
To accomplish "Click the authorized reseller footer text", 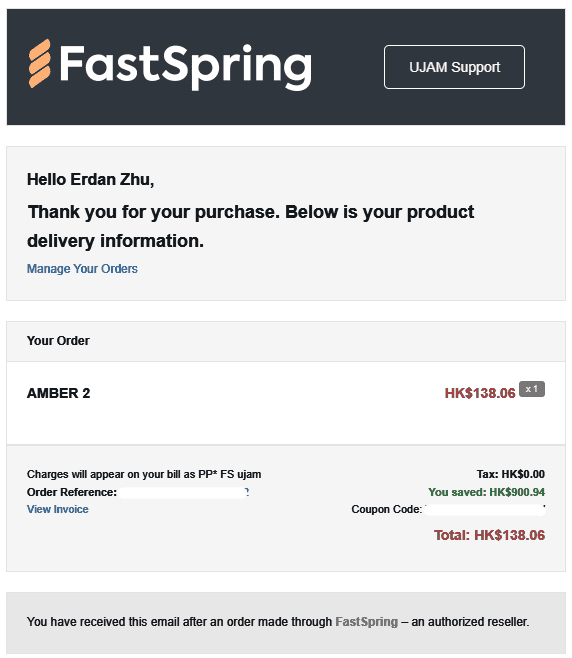I will [278, 621].
